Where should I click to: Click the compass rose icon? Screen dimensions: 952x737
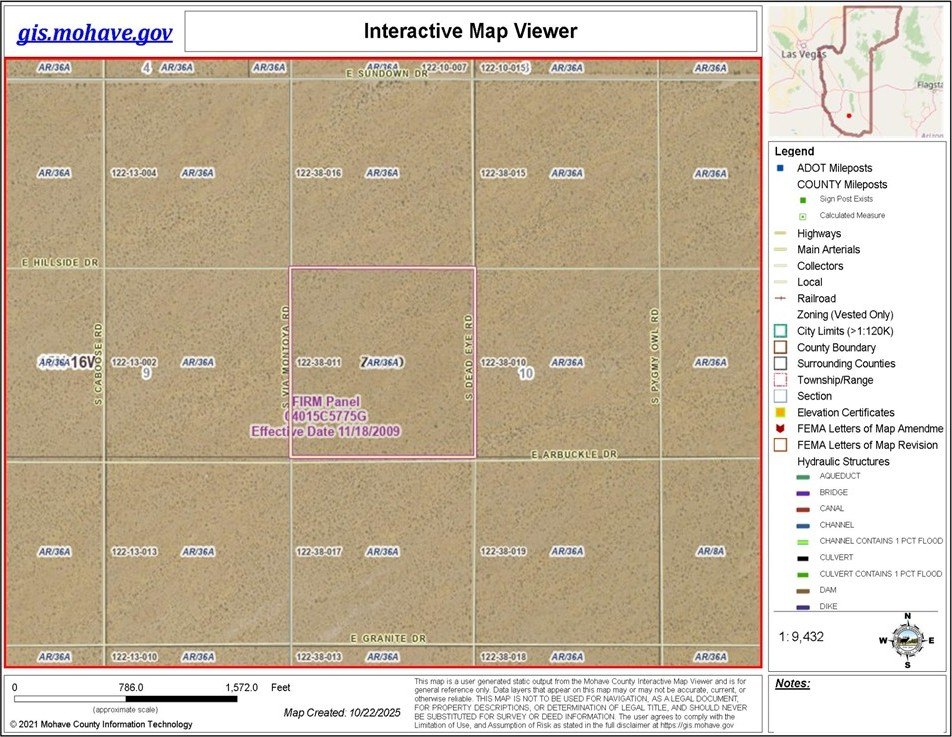pyautogui.click(x=906, y=637)
